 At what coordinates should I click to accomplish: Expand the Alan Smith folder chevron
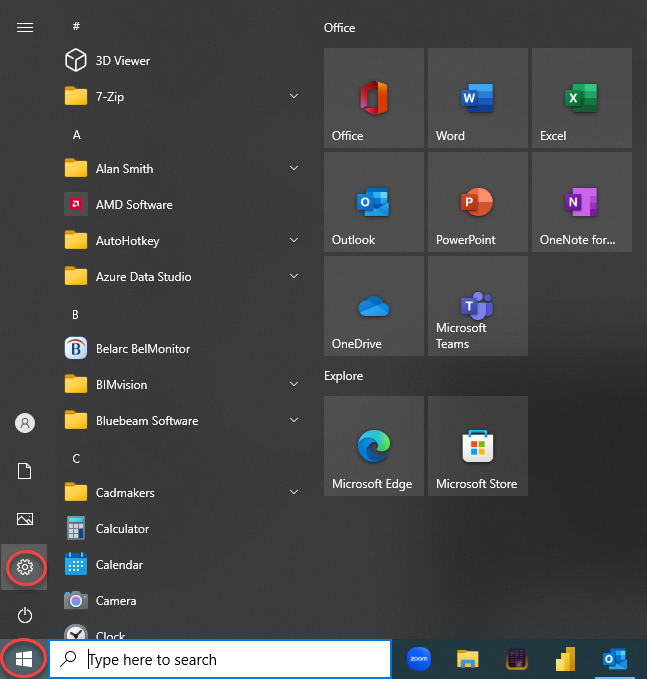click(x=294, y=168)
